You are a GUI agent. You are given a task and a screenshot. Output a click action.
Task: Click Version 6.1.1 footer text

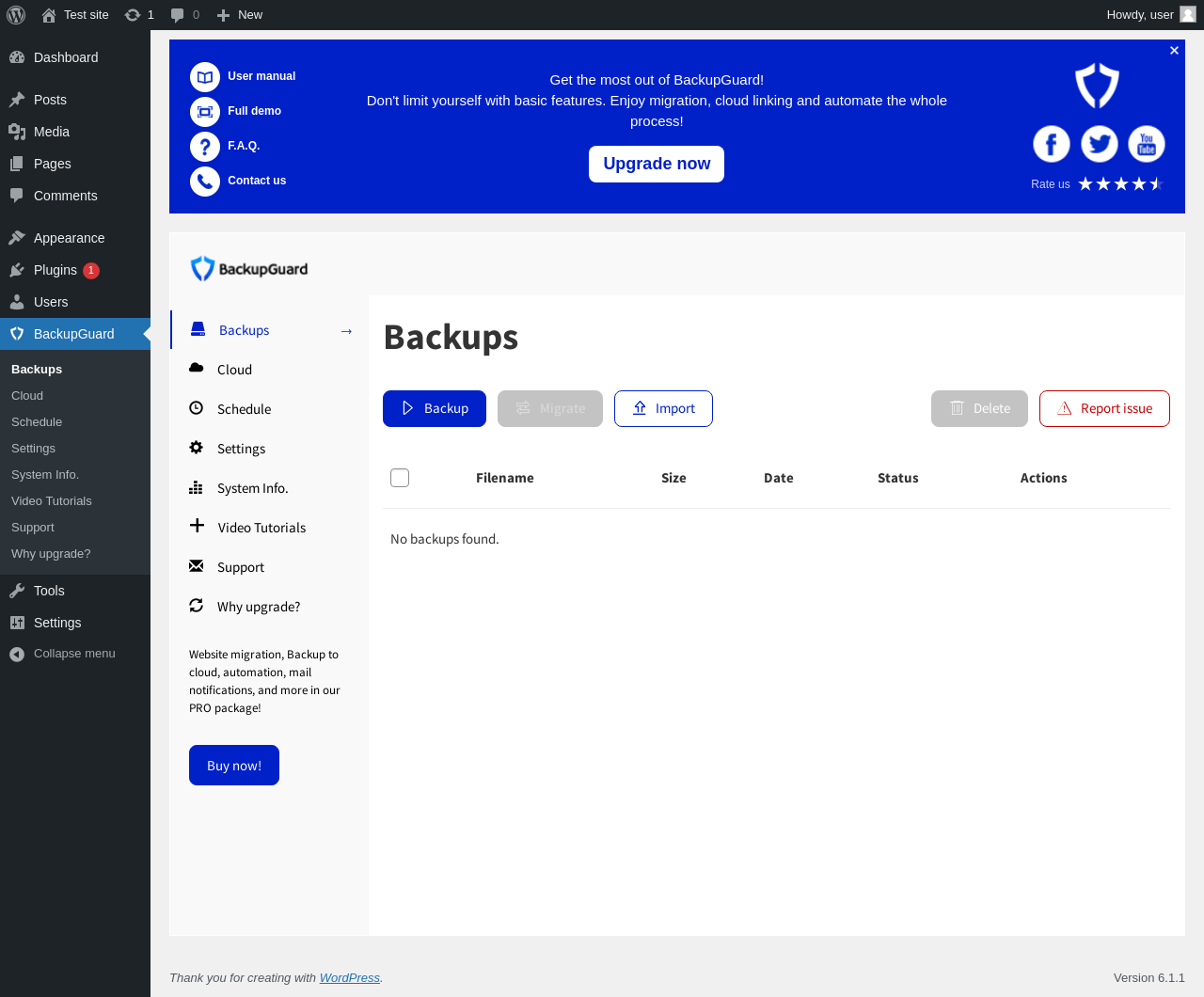(1149, 978)
